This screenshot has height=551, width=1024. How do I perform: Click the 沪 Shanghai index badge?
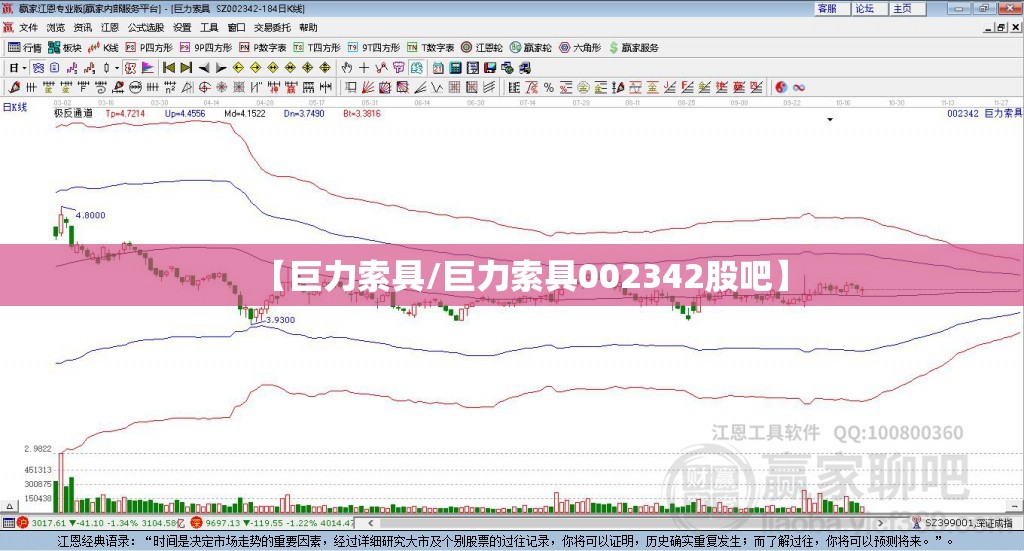[x=23, y=523]
